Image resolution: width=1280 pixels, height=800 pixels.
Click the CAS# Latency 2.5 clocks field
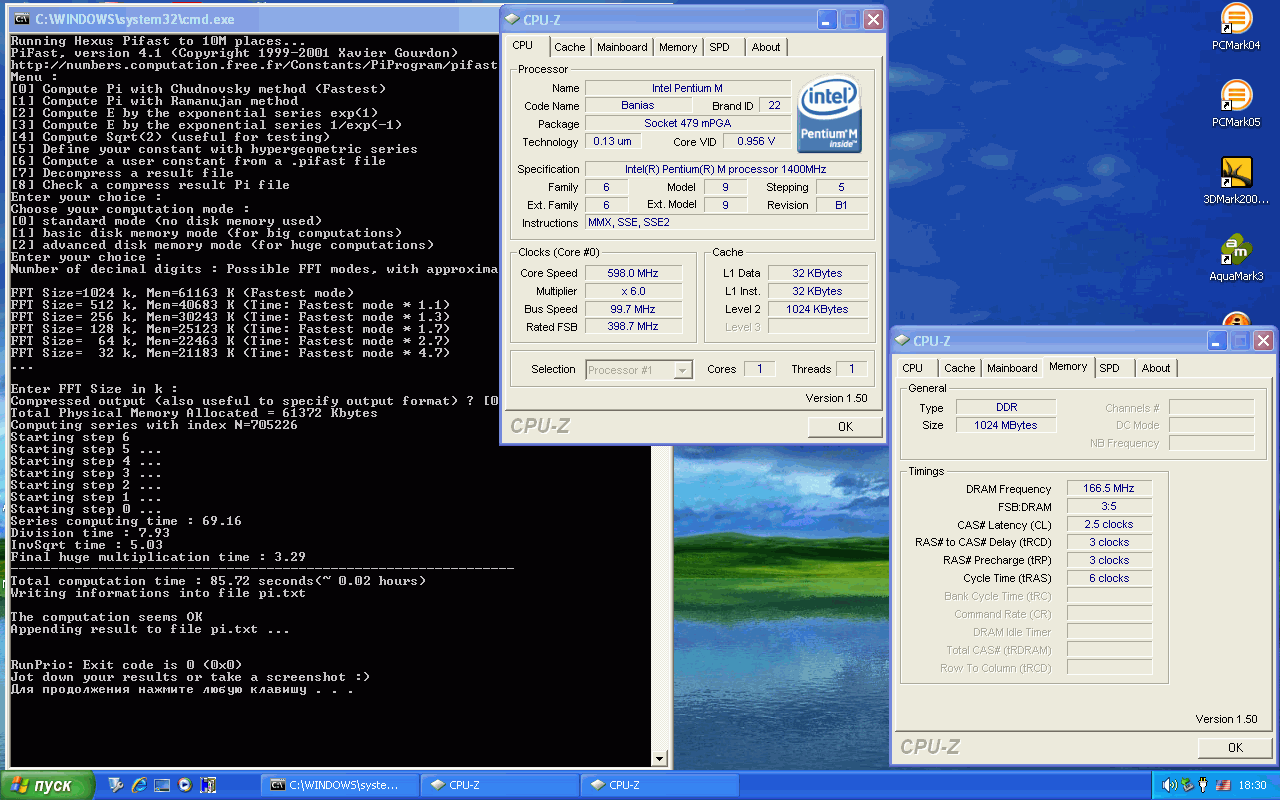(x=1109, y=524)
